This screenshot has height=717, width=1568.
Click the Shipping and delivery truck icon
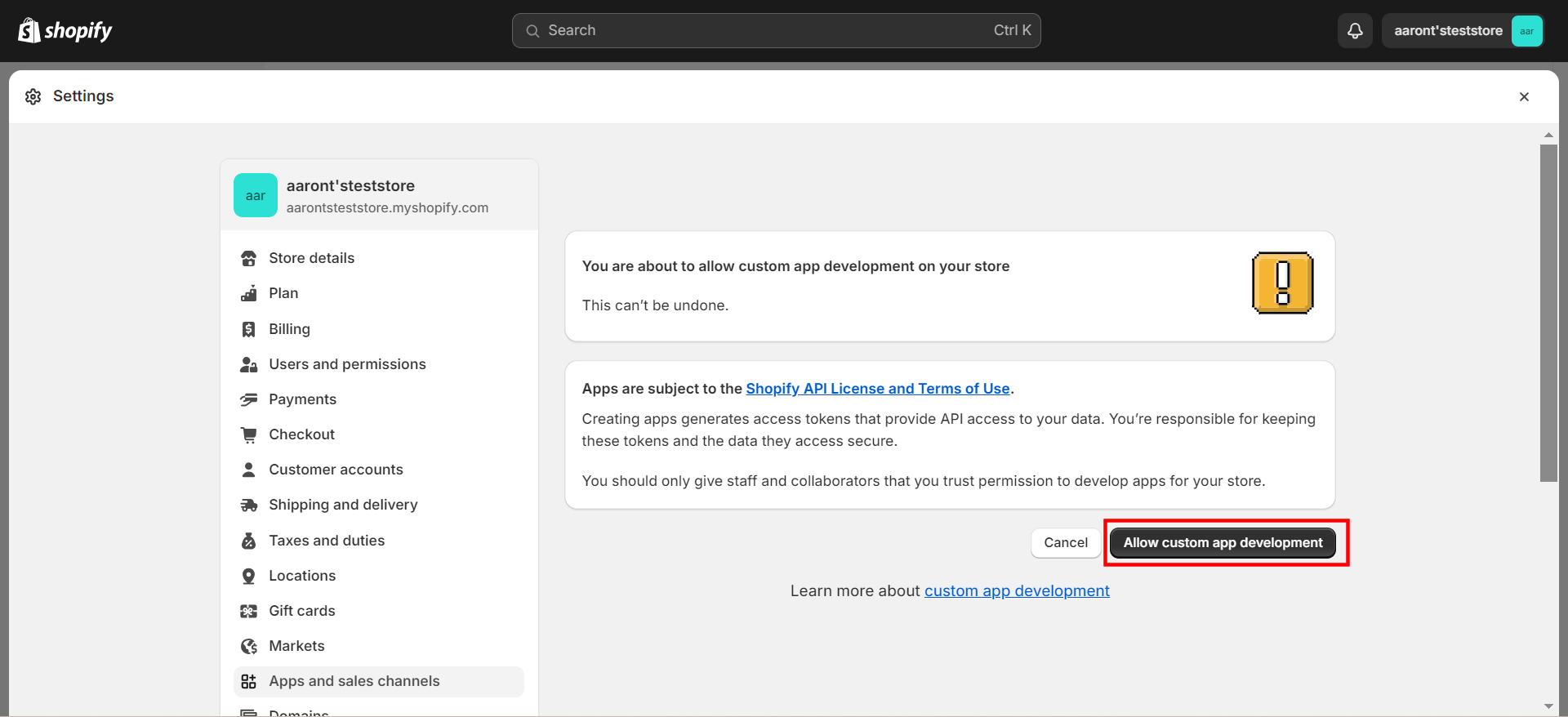click(249, 505)
